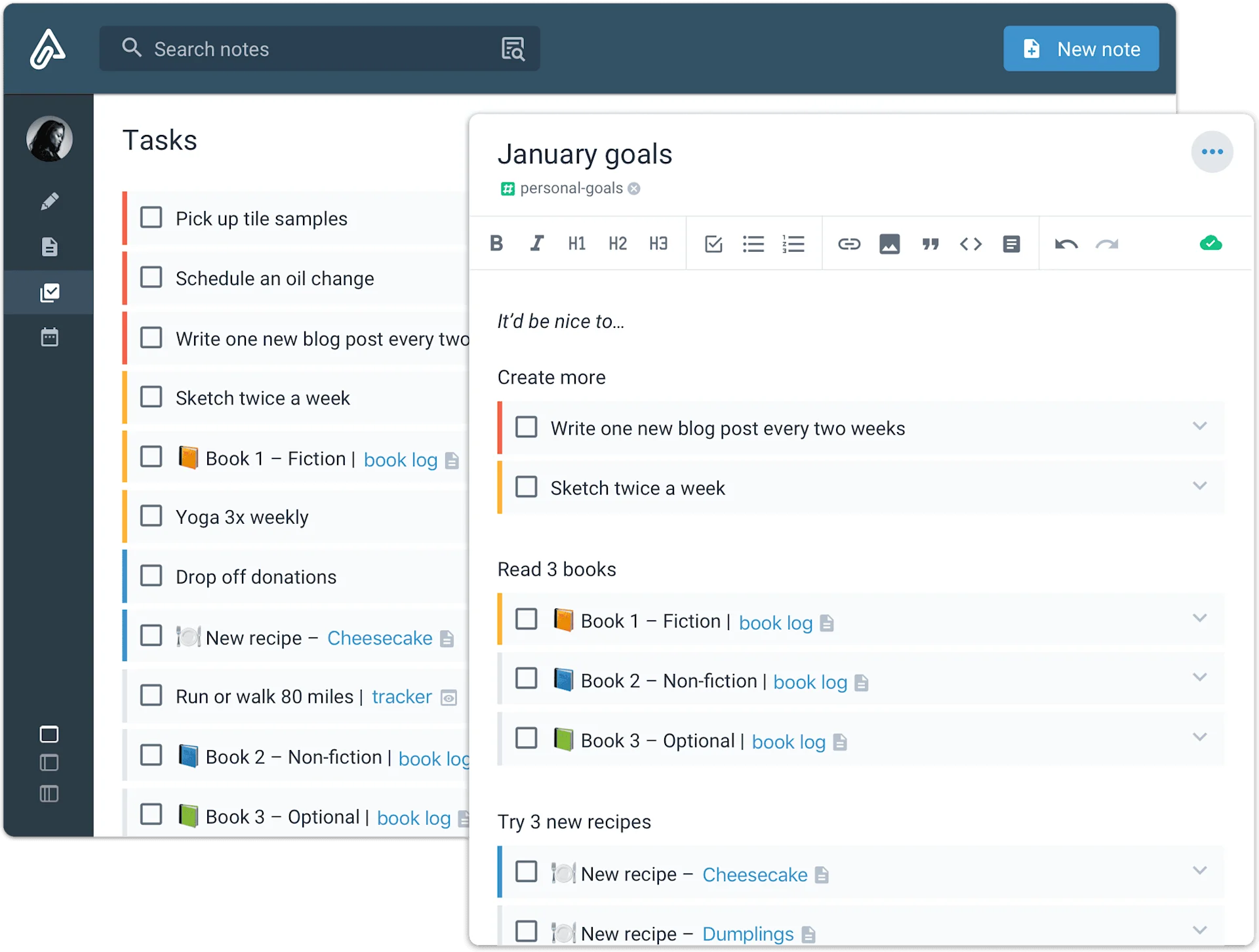This screenshot has width=1259, height=952.
Task: Open the Dumplings recipe link
Action: [747, 934]
